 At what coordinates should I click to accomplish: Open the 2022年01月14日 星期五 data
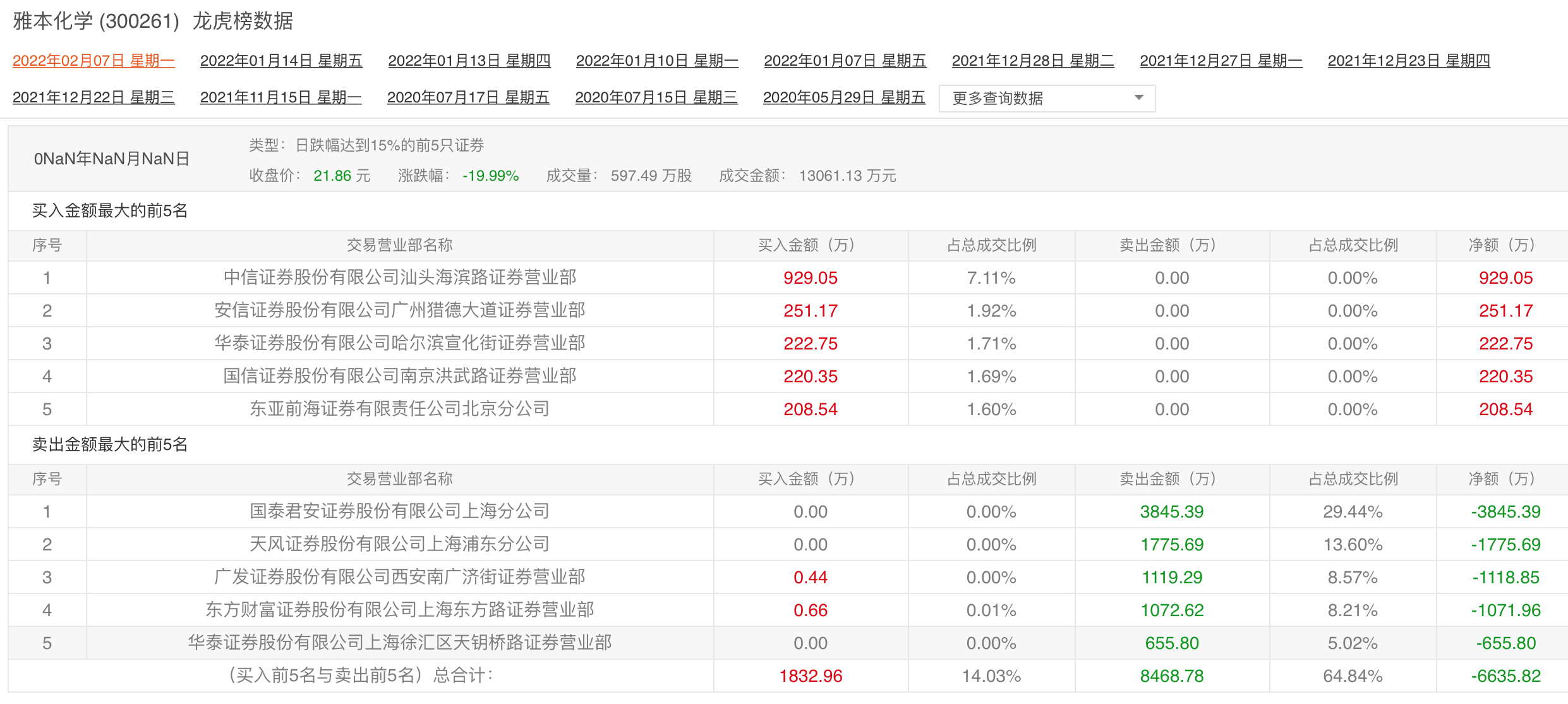point(281,61)
